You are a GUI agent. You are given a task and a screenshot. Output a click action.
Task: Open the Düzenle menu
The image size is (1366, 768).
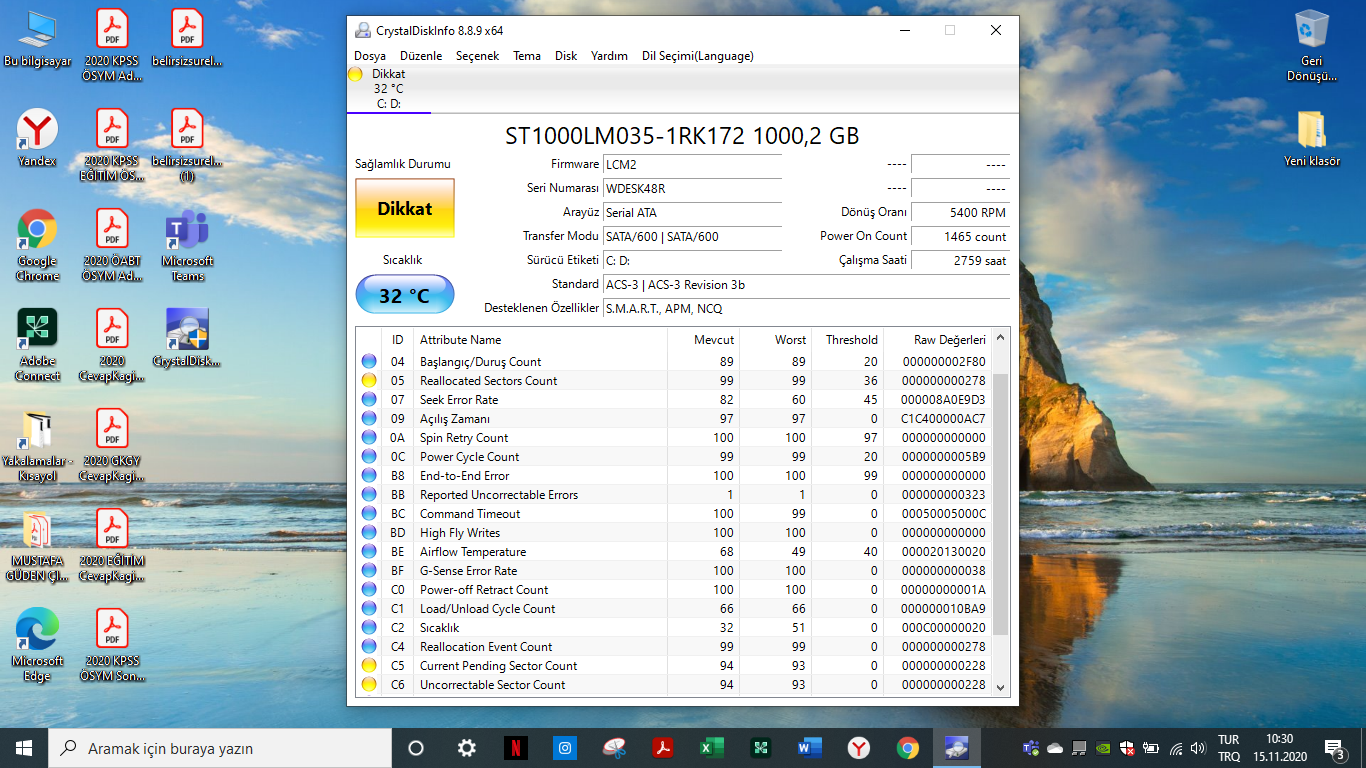421,56
